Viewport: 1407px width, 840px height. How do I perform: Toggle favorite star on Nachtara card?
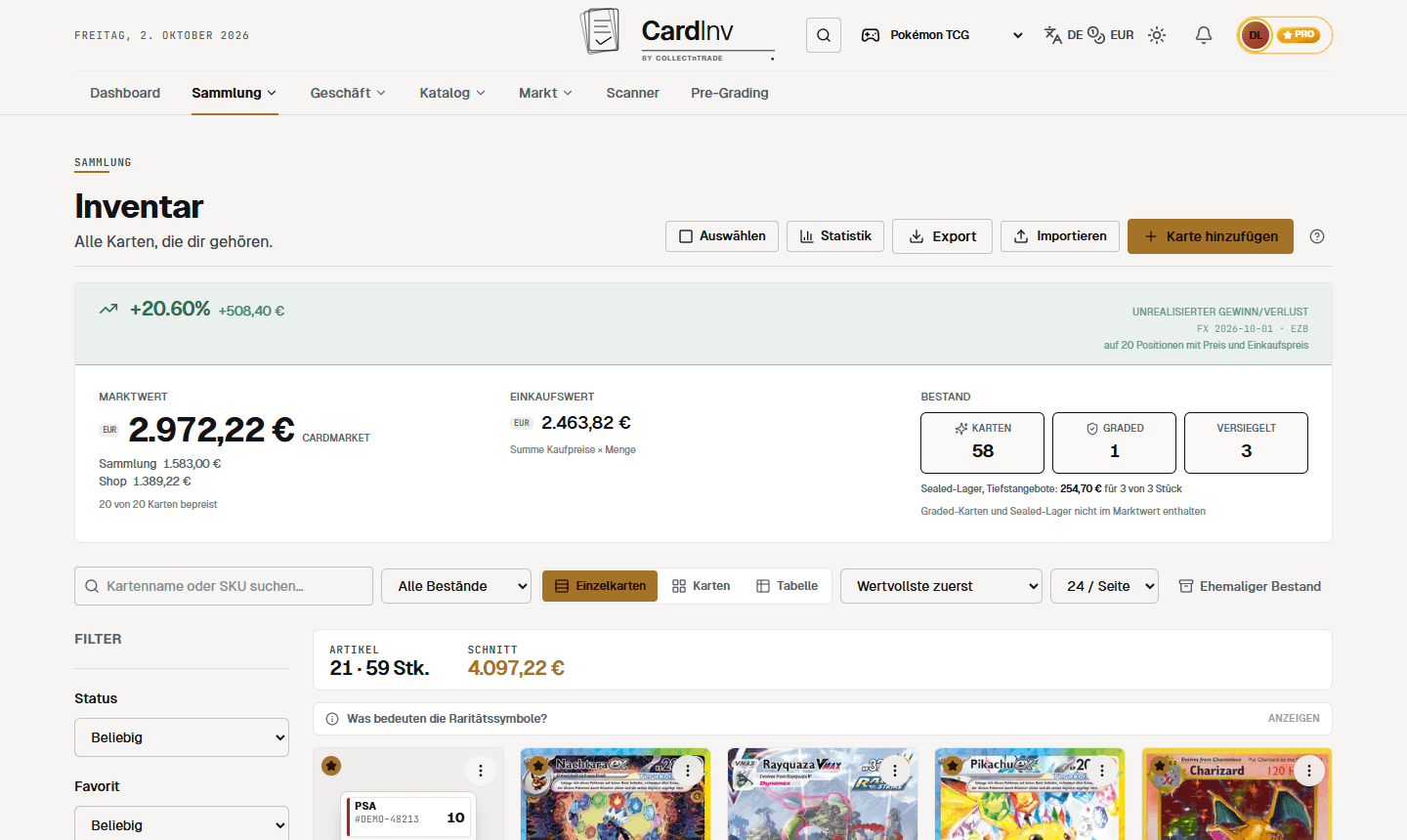click(538, 766)
